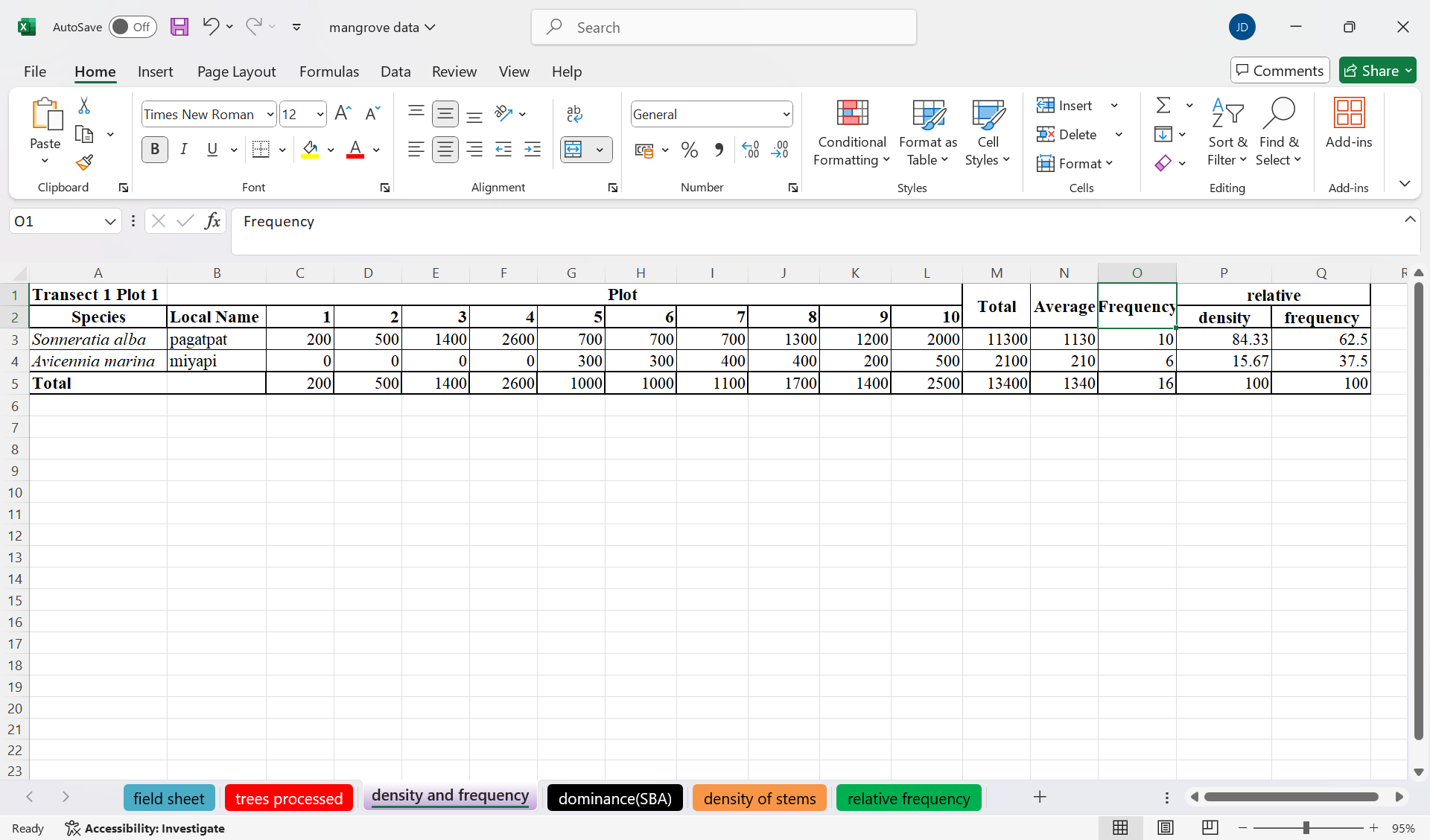Viewport: 1430px width, 840px height.
Task: Click the Cut scissors icon
Action: click(x=84, y=106)
